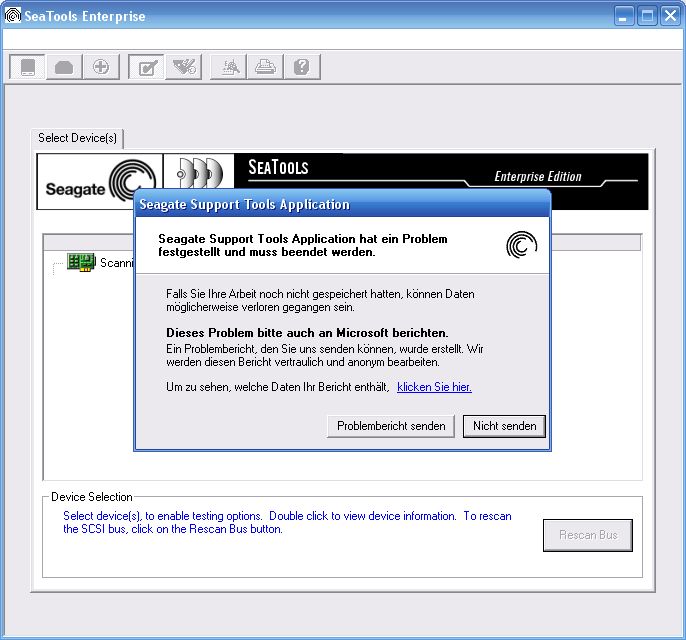686x640 pixels.
Task: Click the Seagate logo banner image
Action: click(100, 182)
